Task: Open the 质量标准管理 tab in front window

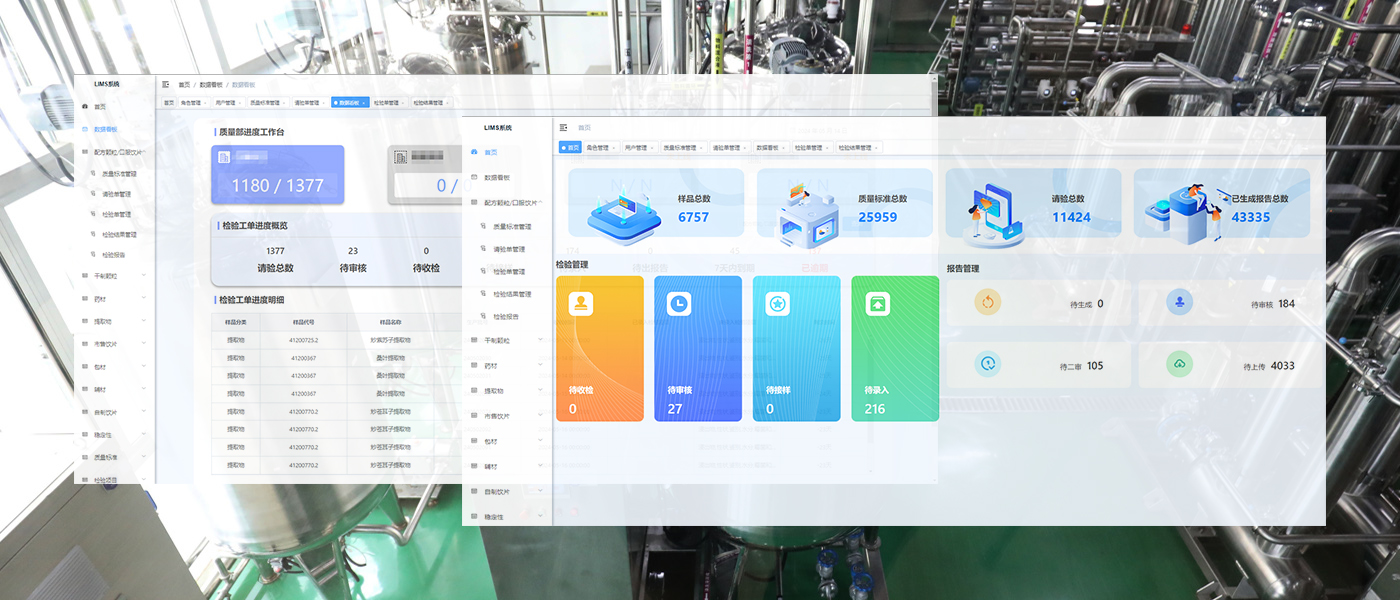Action: click(x=682, y=148)
